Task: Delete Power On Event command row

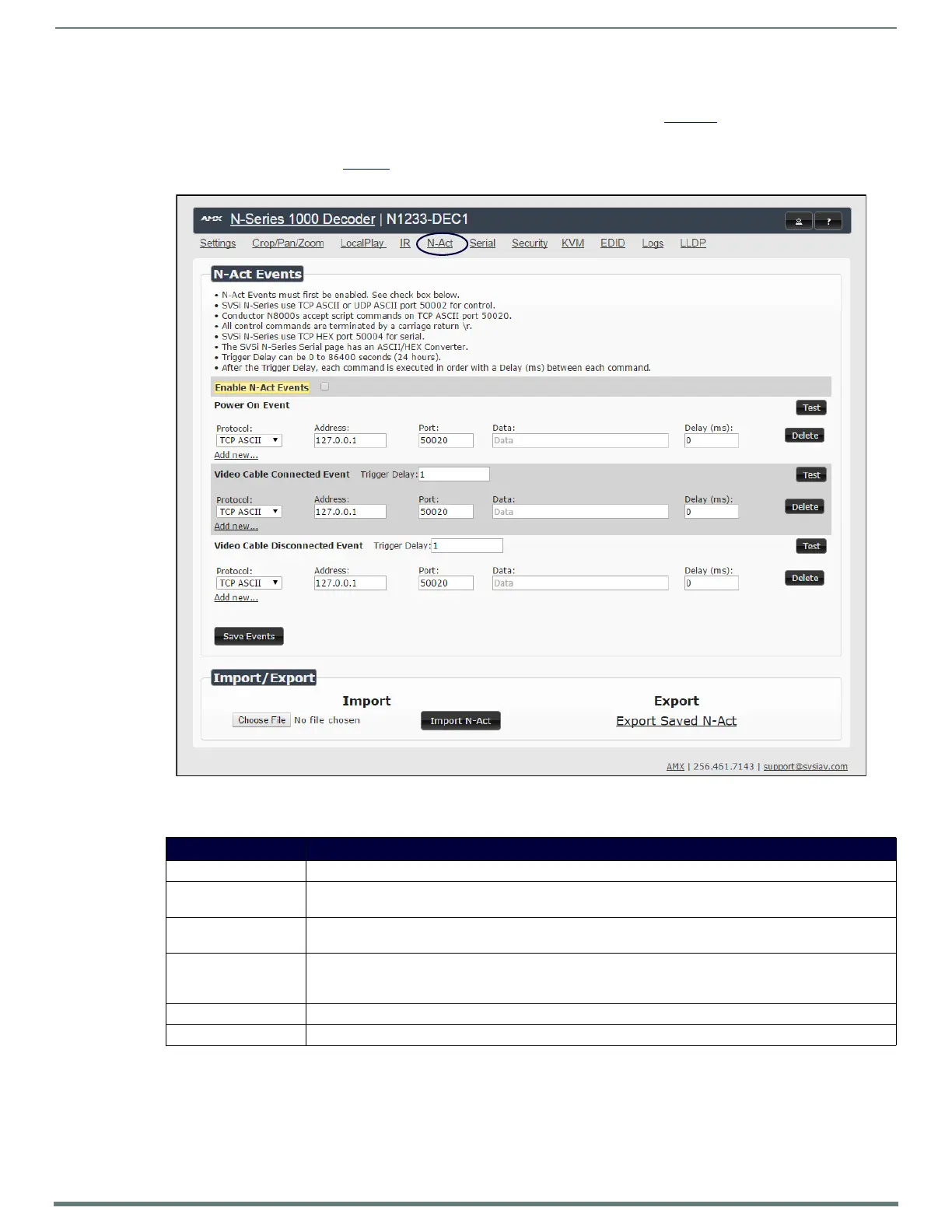Action: pyautogui.click(x=805, y=436)
